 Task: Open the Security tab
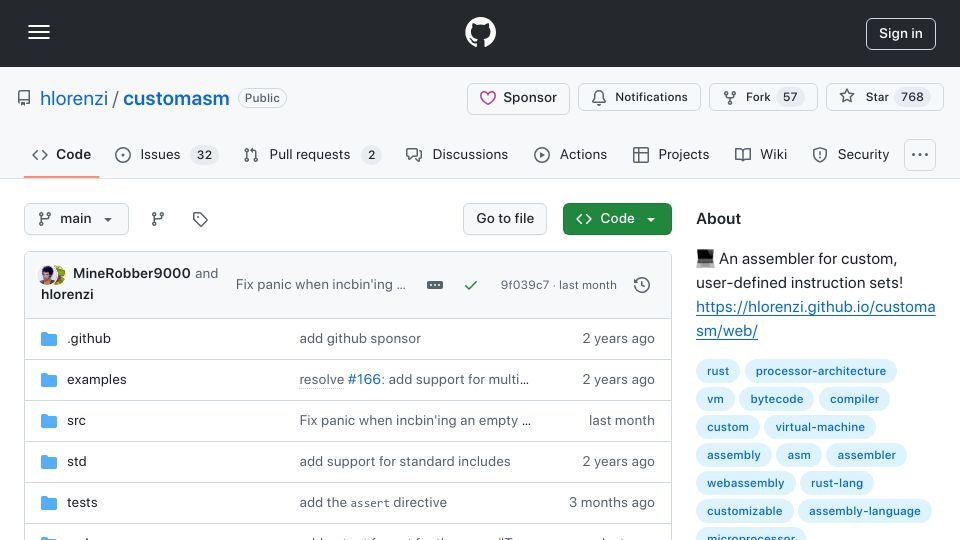click(x=851, y=155)
